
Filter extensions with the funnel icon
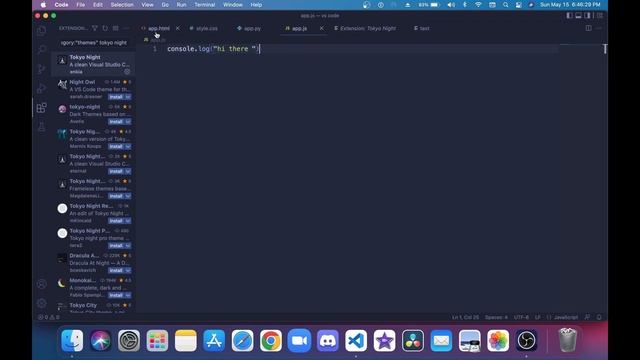point(95,28)
